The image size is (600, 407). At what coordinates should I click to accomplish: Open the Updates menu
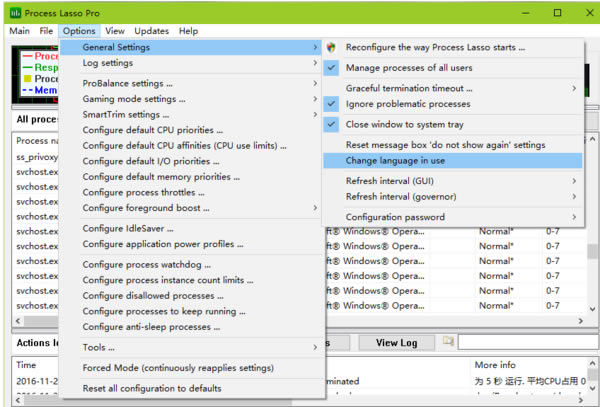click(152, 31)
